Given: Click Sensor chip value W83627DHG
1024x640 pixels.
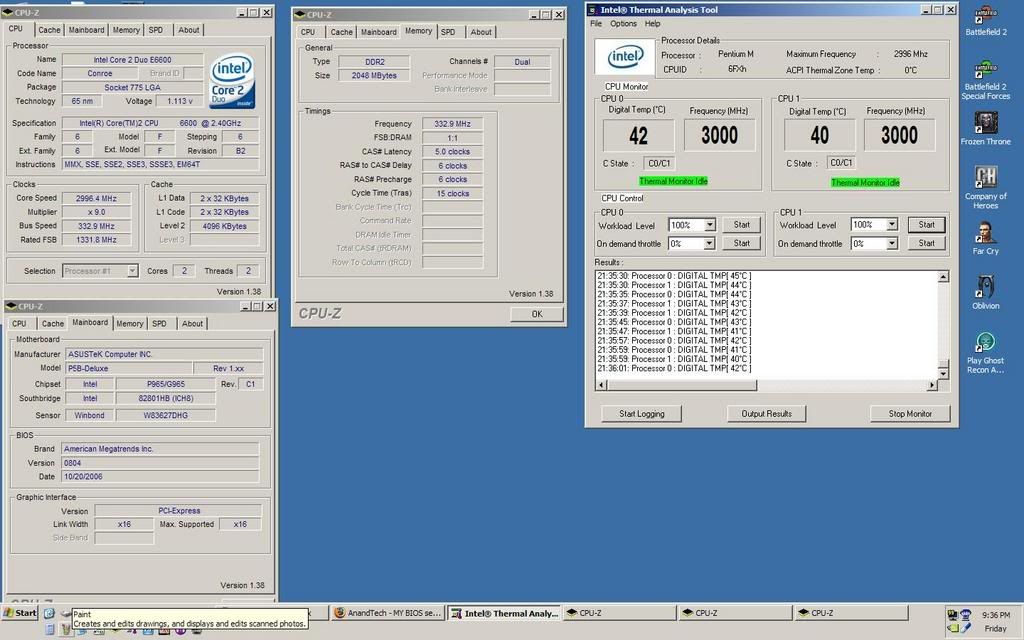Looking at the screenshot, I should coord(166,415).
